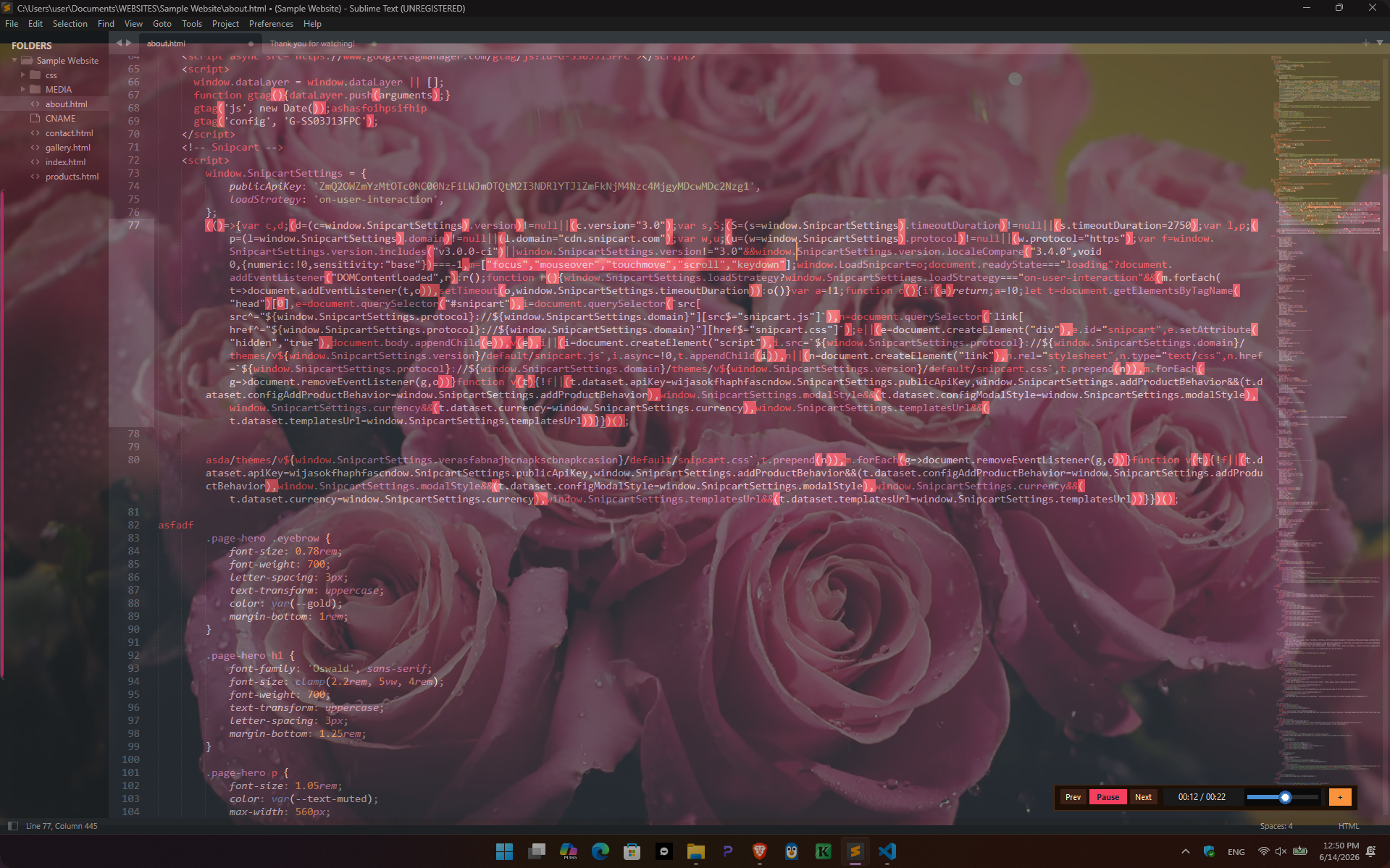
Task: Open the File menu
Action: (x=12, y=24)
